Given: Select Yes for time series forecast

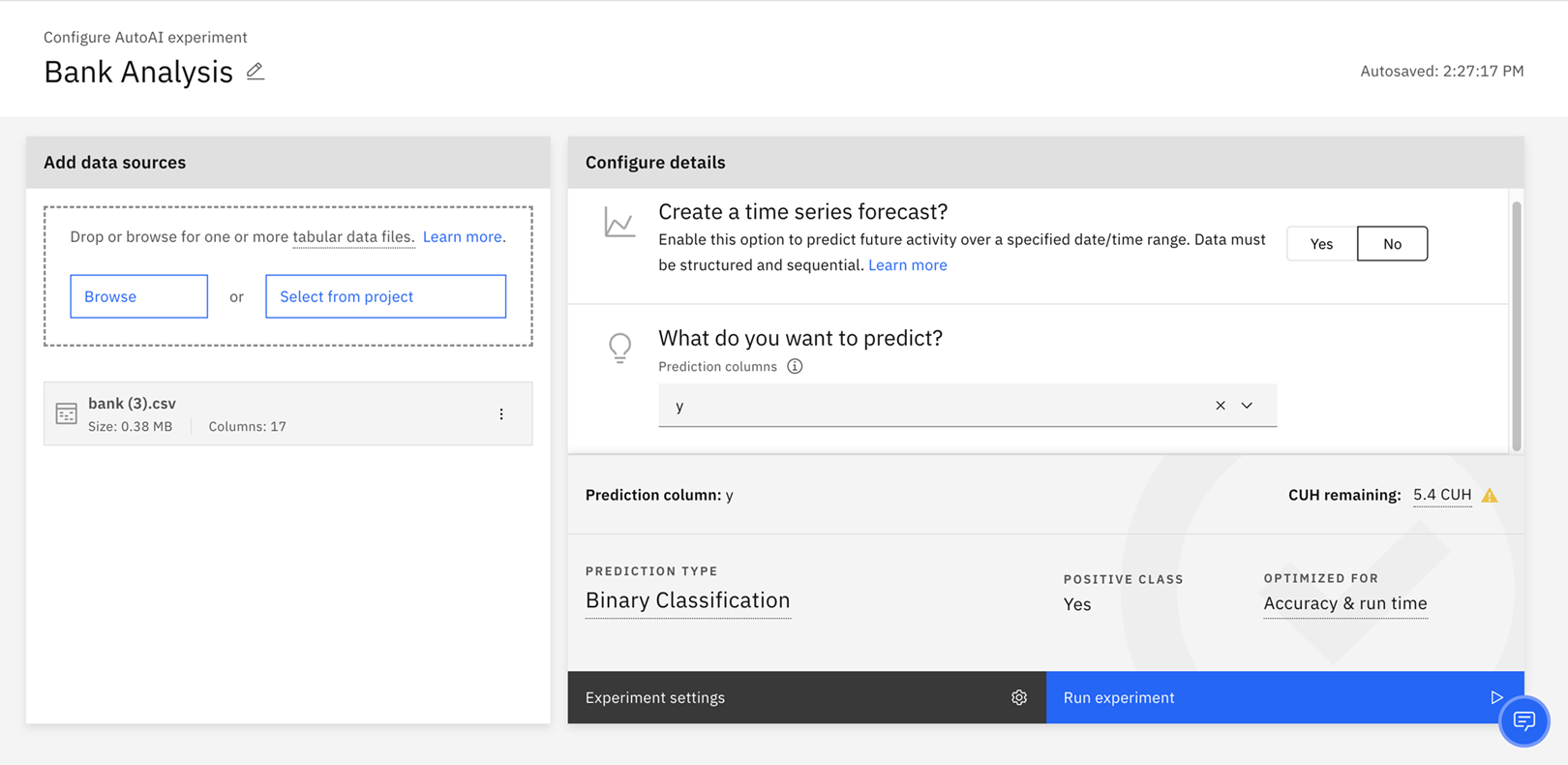Looking at the screenshot, I should [1322, 244].
